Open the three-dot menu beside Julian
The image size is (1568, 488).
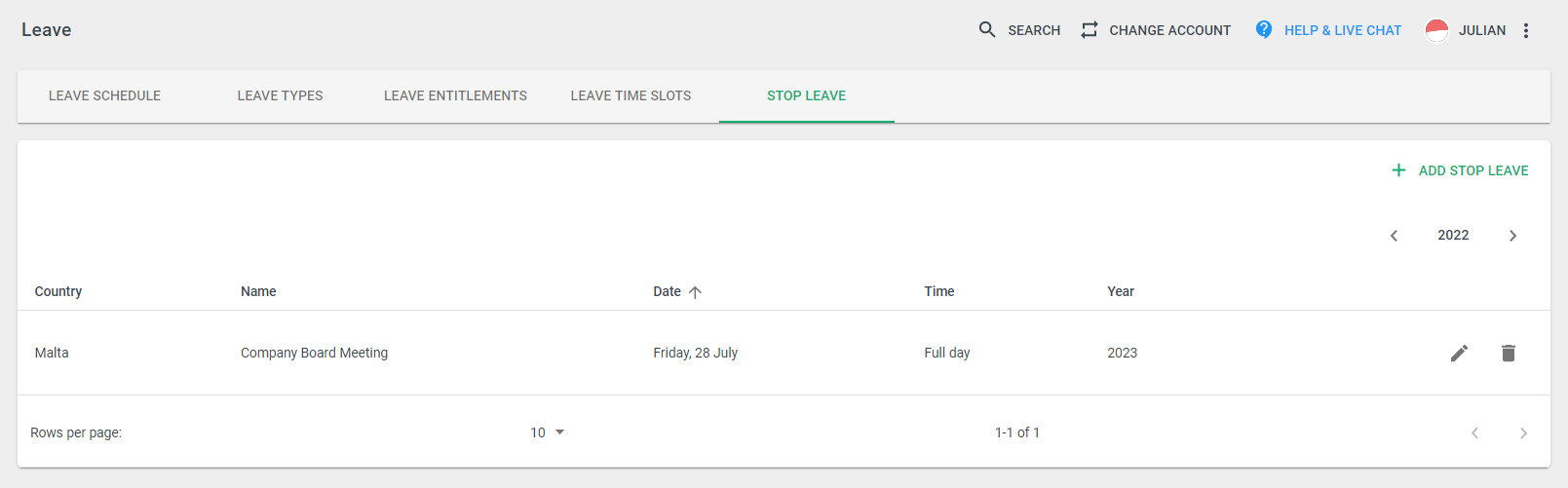[1526, 30]
